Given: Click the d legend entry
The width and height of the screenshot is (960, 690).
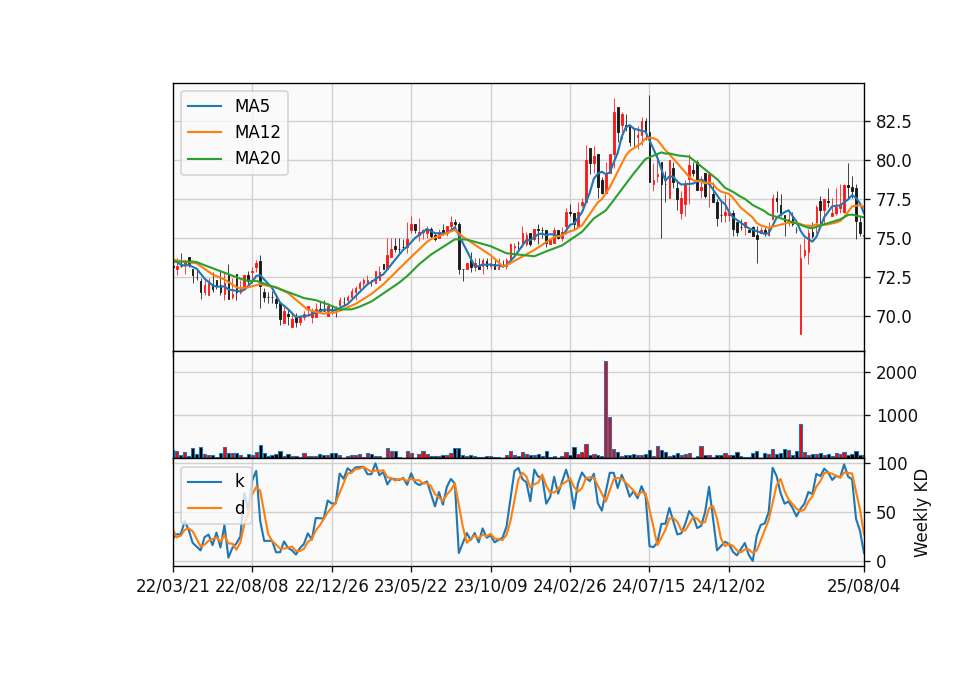Looking at the screenshot, I should [x=217, y=508].
